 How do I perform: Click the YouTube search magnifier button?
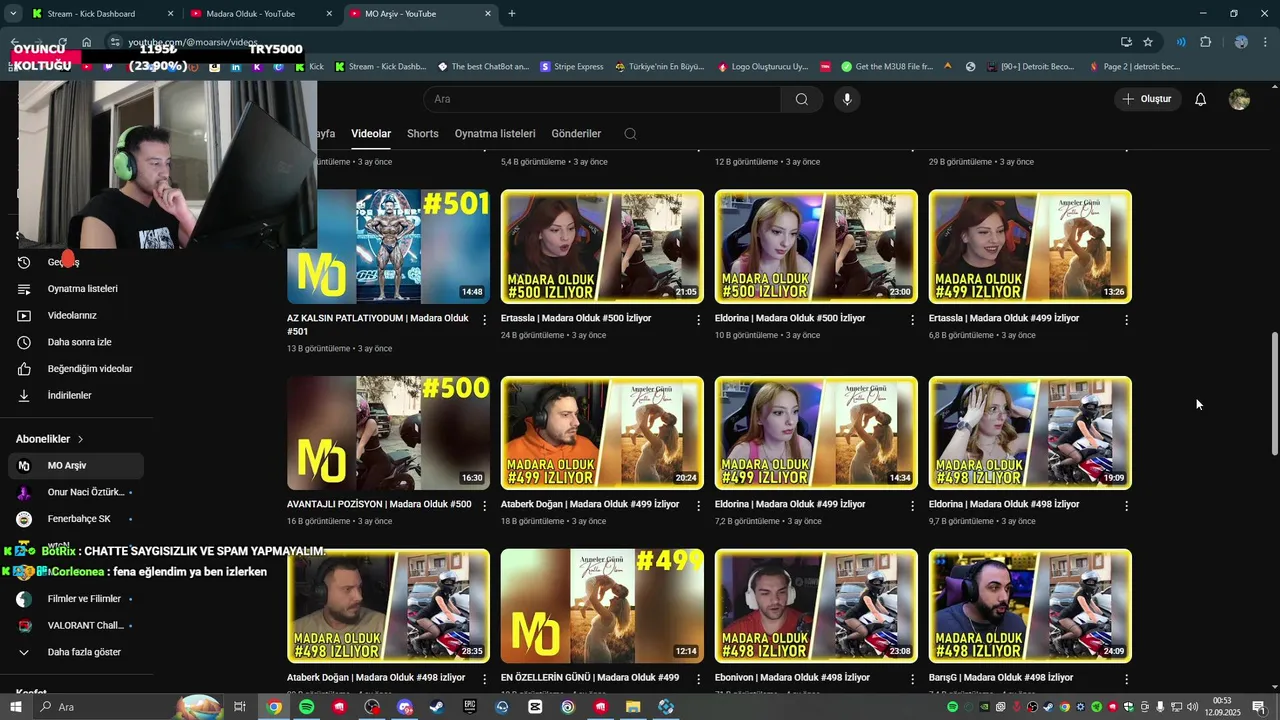point(801,99)
